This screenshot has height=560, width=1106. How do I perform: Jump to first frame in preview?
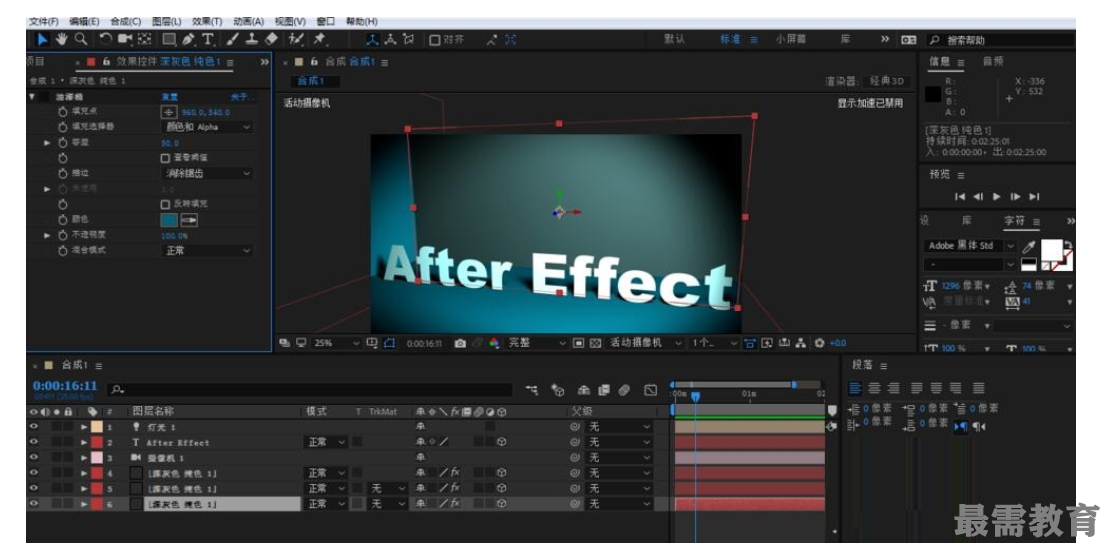959,197
